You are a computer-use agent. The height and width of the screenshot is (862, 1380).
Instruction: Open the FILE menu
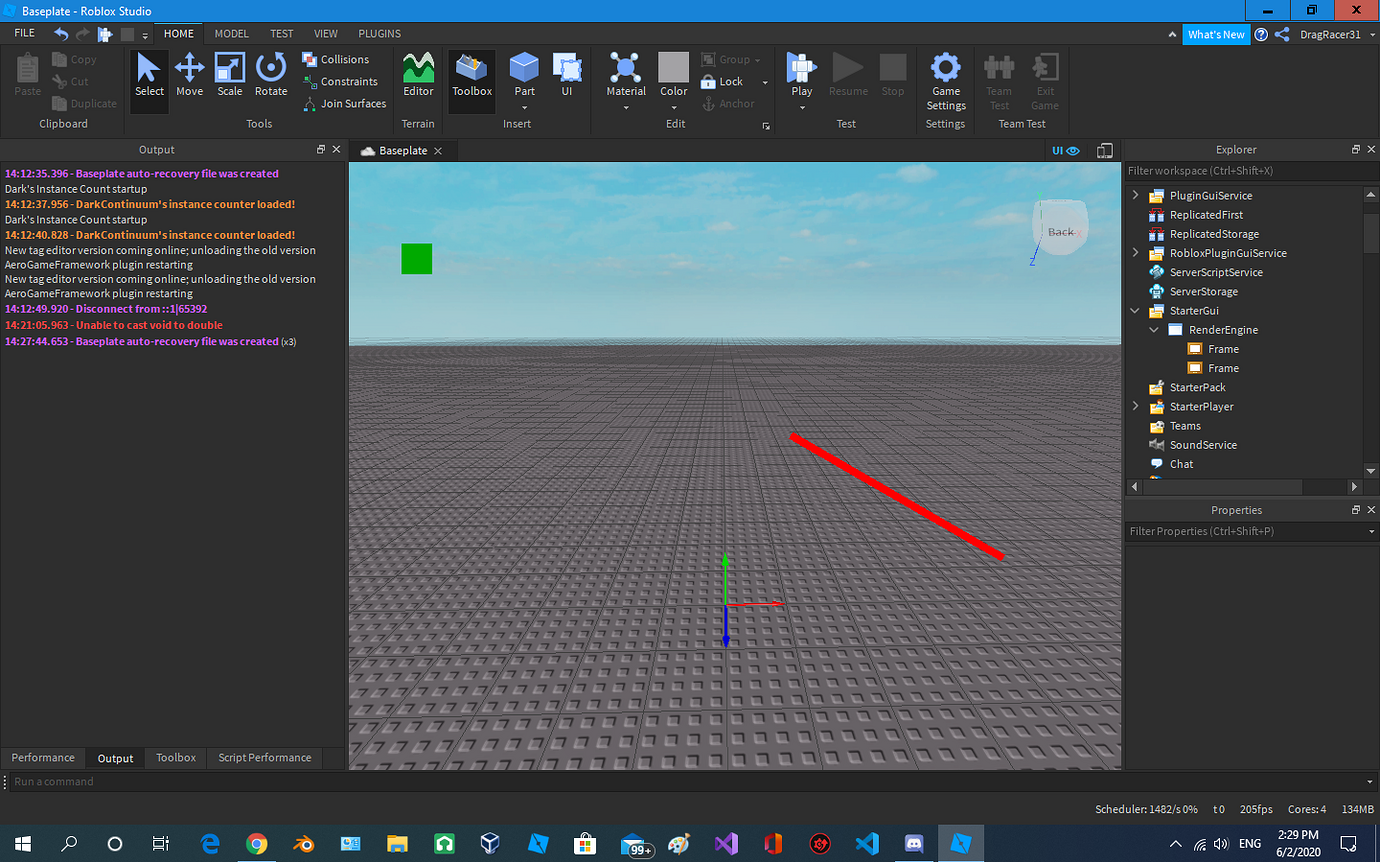click(24, 33)
